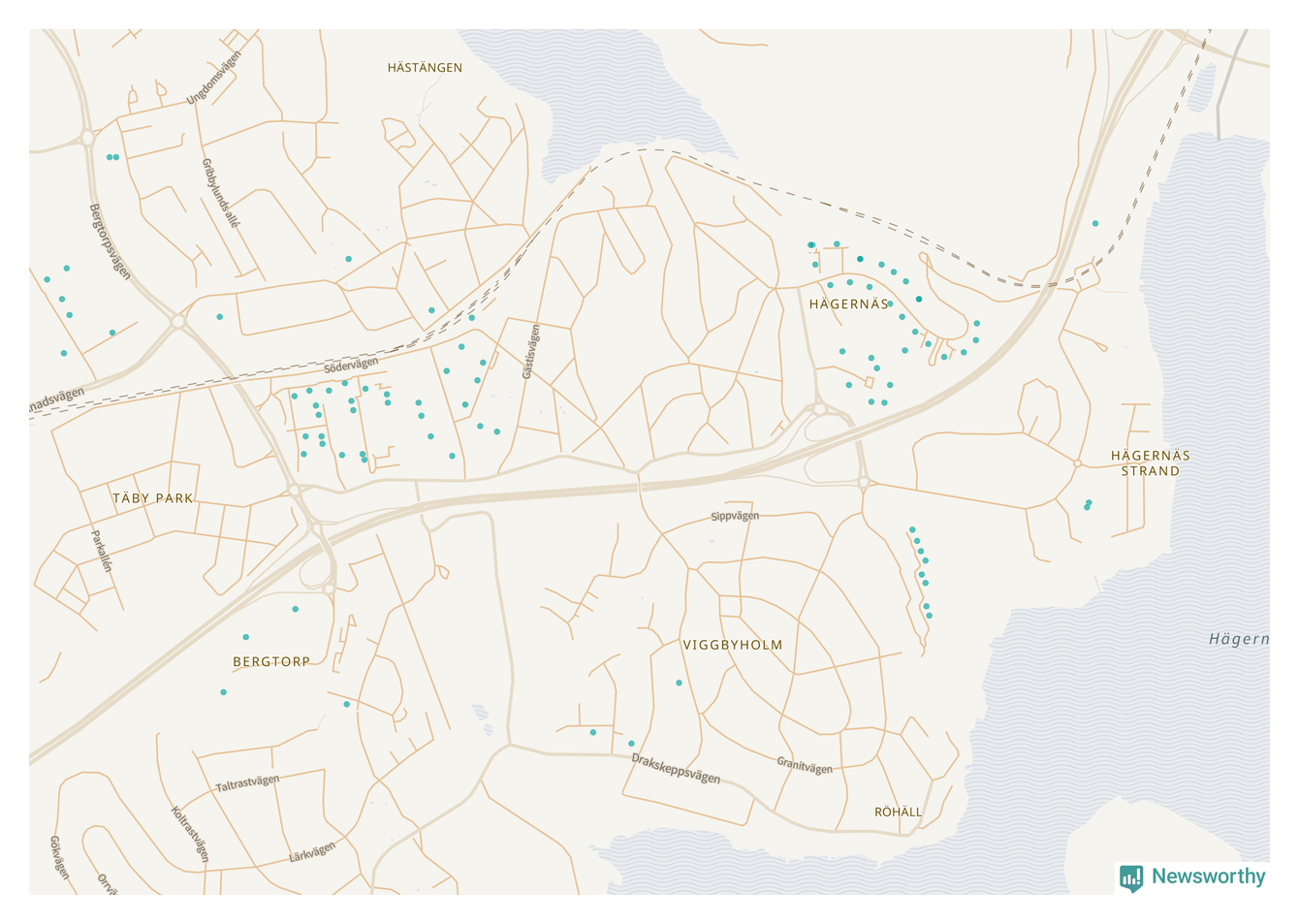Click the Taltrastvägen street label

coord(247,783)
